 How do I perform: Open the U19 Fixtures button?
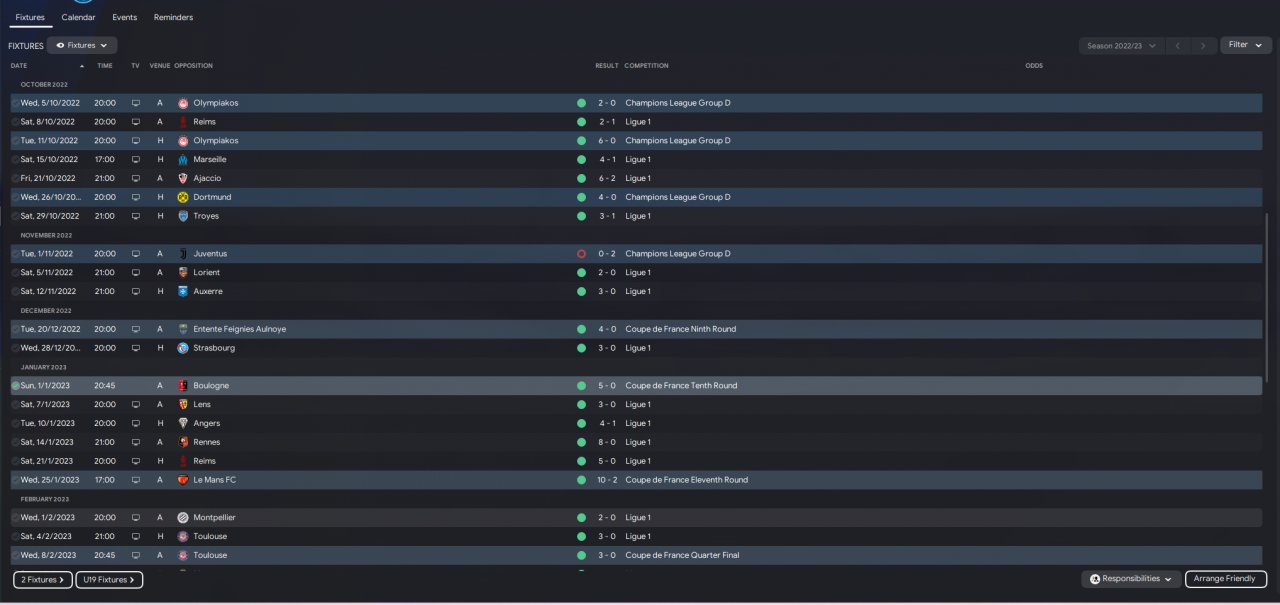[x=109, y=580]
